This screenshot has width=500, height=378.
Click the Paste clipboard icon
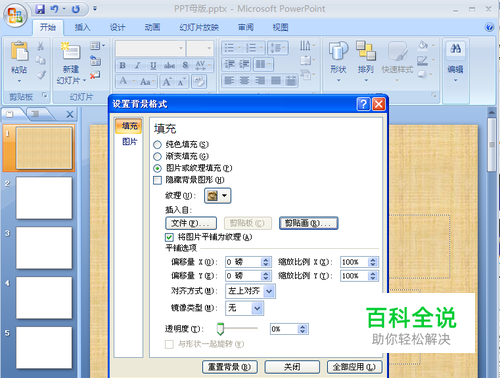(19, 51)
